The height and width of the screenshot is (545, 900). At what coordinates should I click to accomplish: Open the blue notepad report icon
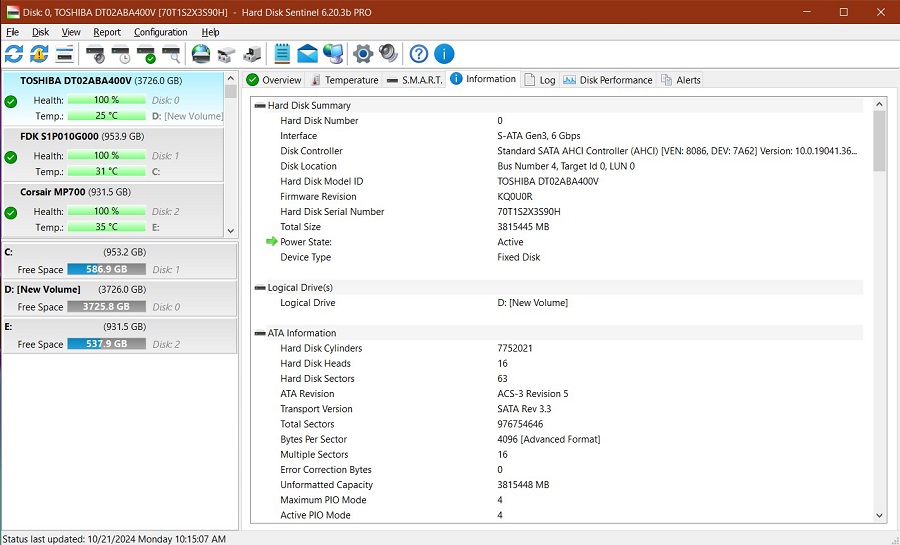click(x=282, y=54)
